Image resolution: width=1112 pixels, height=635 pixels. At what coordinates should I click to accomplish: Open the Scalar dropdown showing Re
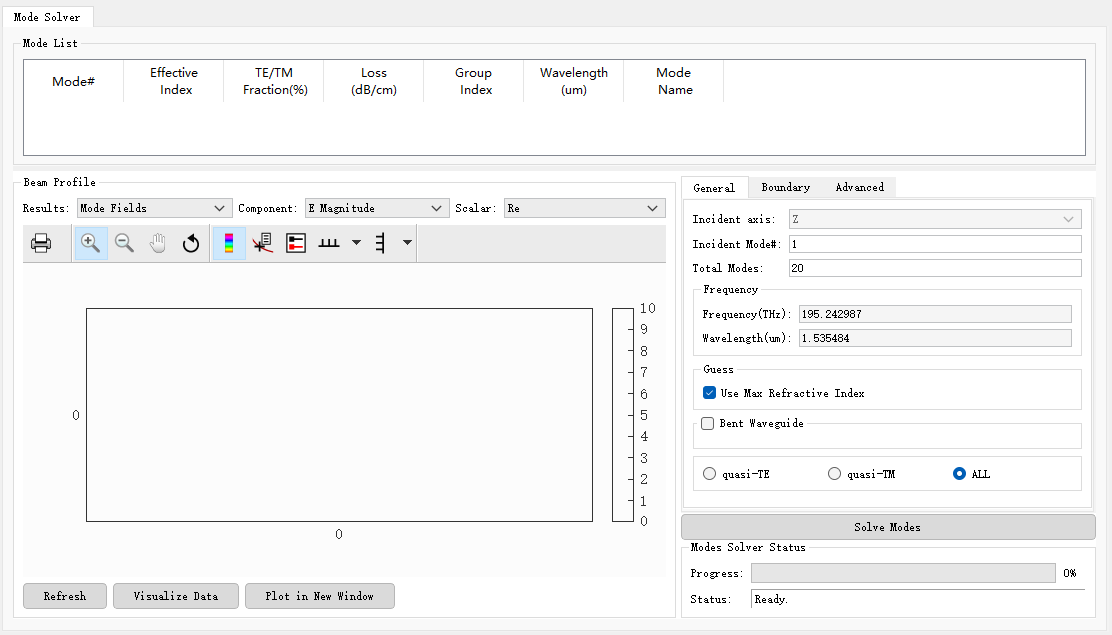pyautogui.click(x=584, y=208)
